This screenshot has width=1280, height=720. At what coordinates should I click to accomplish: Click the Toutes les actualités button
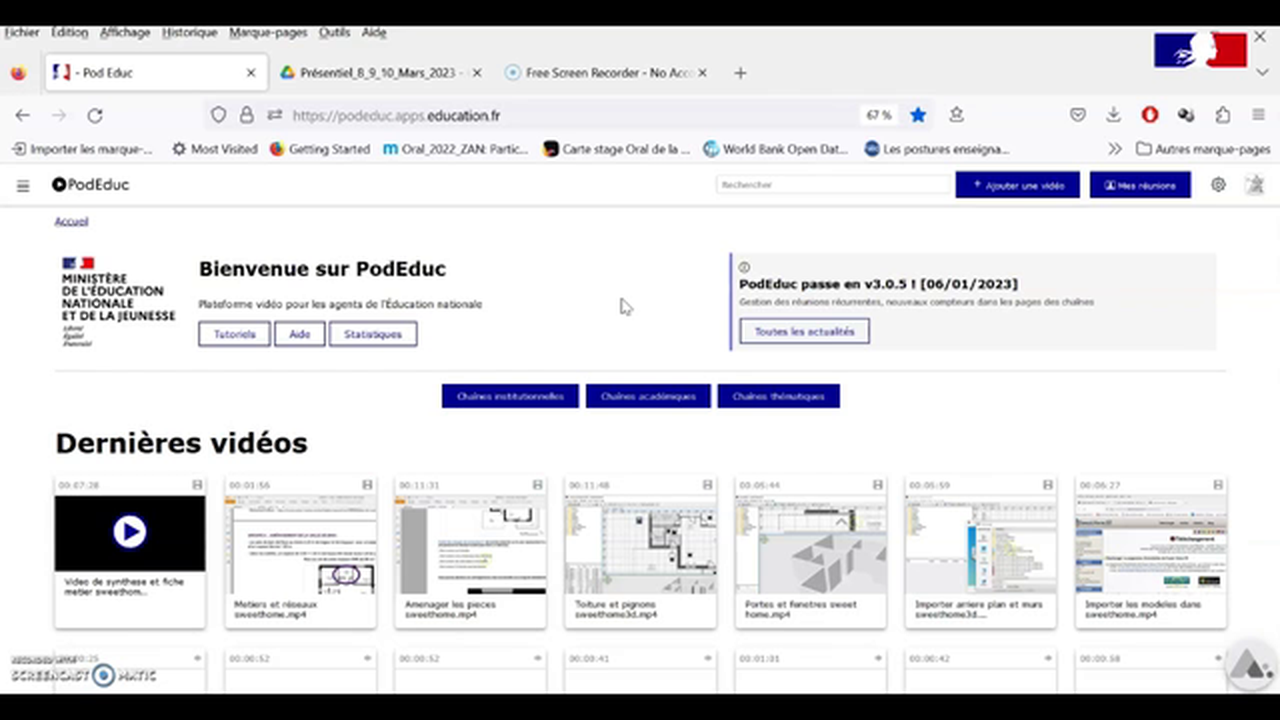point(804,331)
